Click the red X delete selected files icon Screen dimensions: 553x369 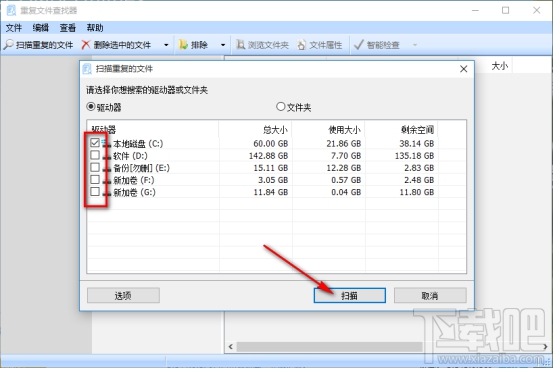pyautogui.click(x=86, y=45)
